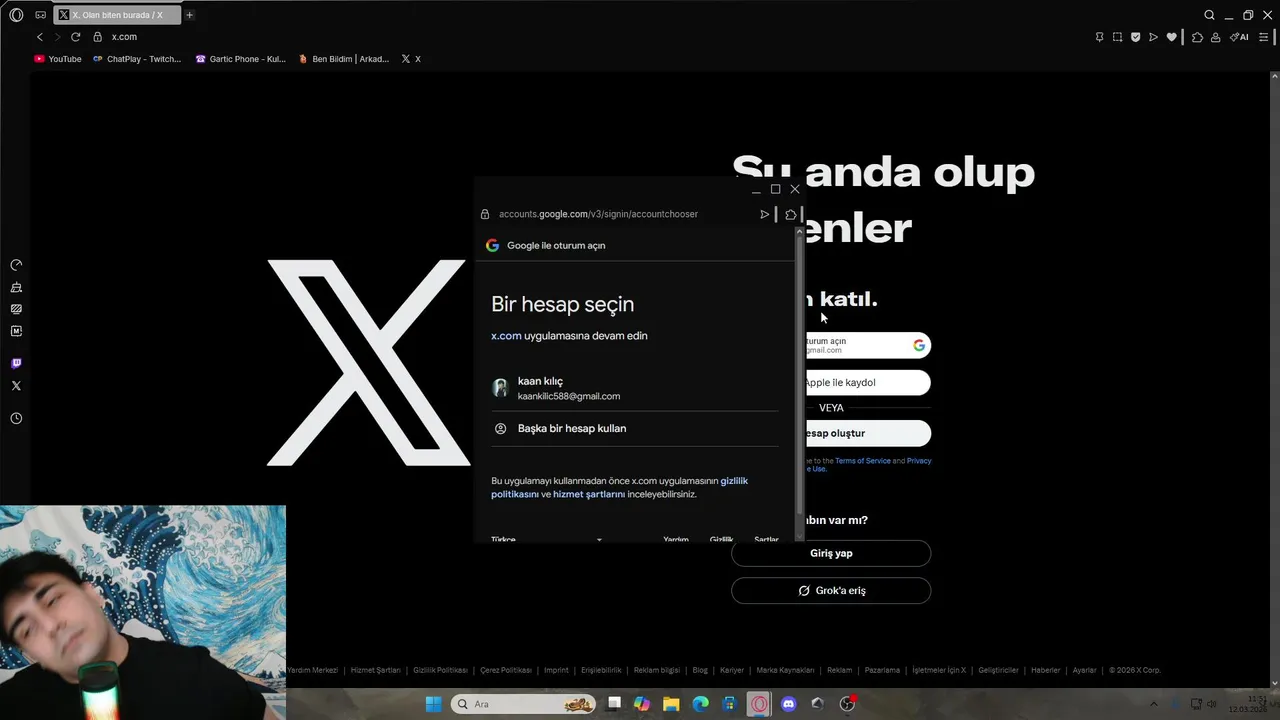Open the Terms of Service link
The height and width of the screenshot is (720, 1280).
862,461
